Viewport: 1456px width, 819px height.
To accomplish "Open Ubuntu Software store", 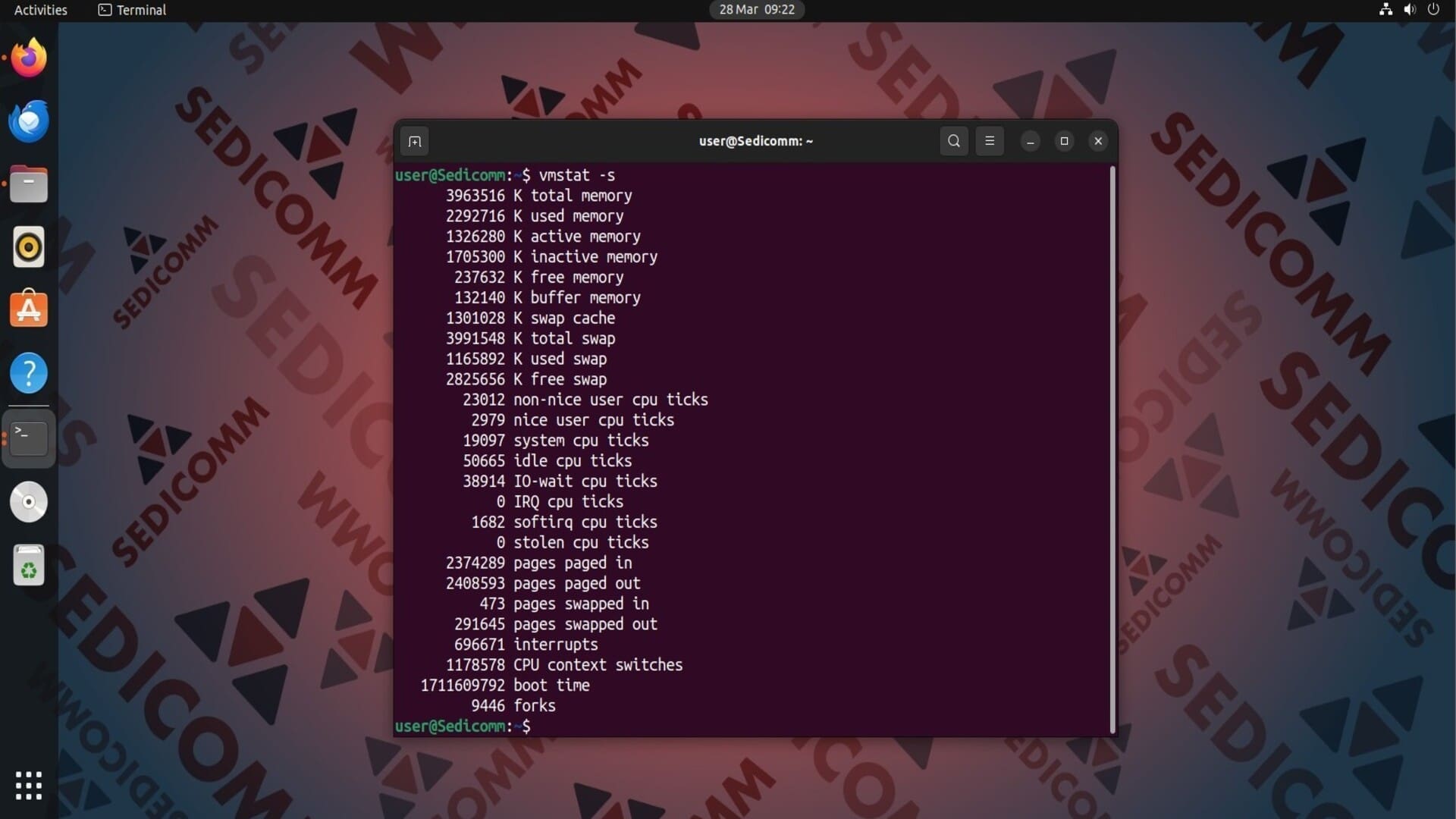I will click(29, 309).
